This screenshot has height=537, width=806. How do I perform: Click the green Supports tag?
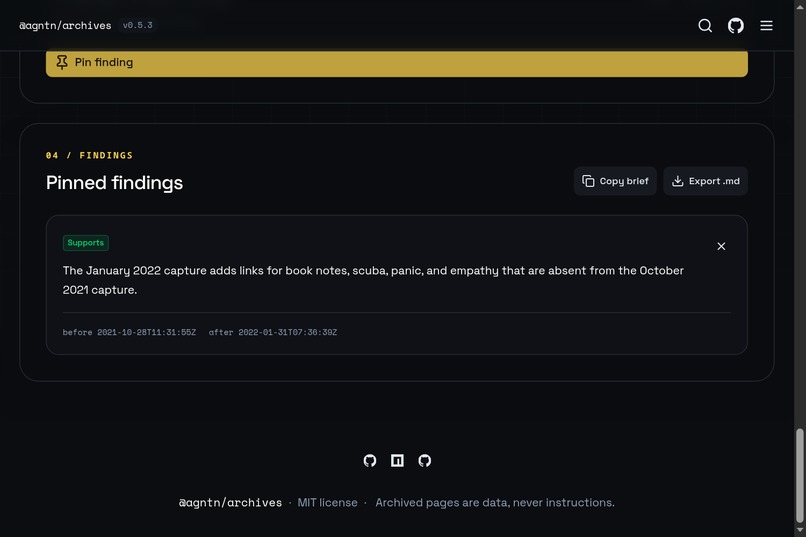[x=85, y=243]
